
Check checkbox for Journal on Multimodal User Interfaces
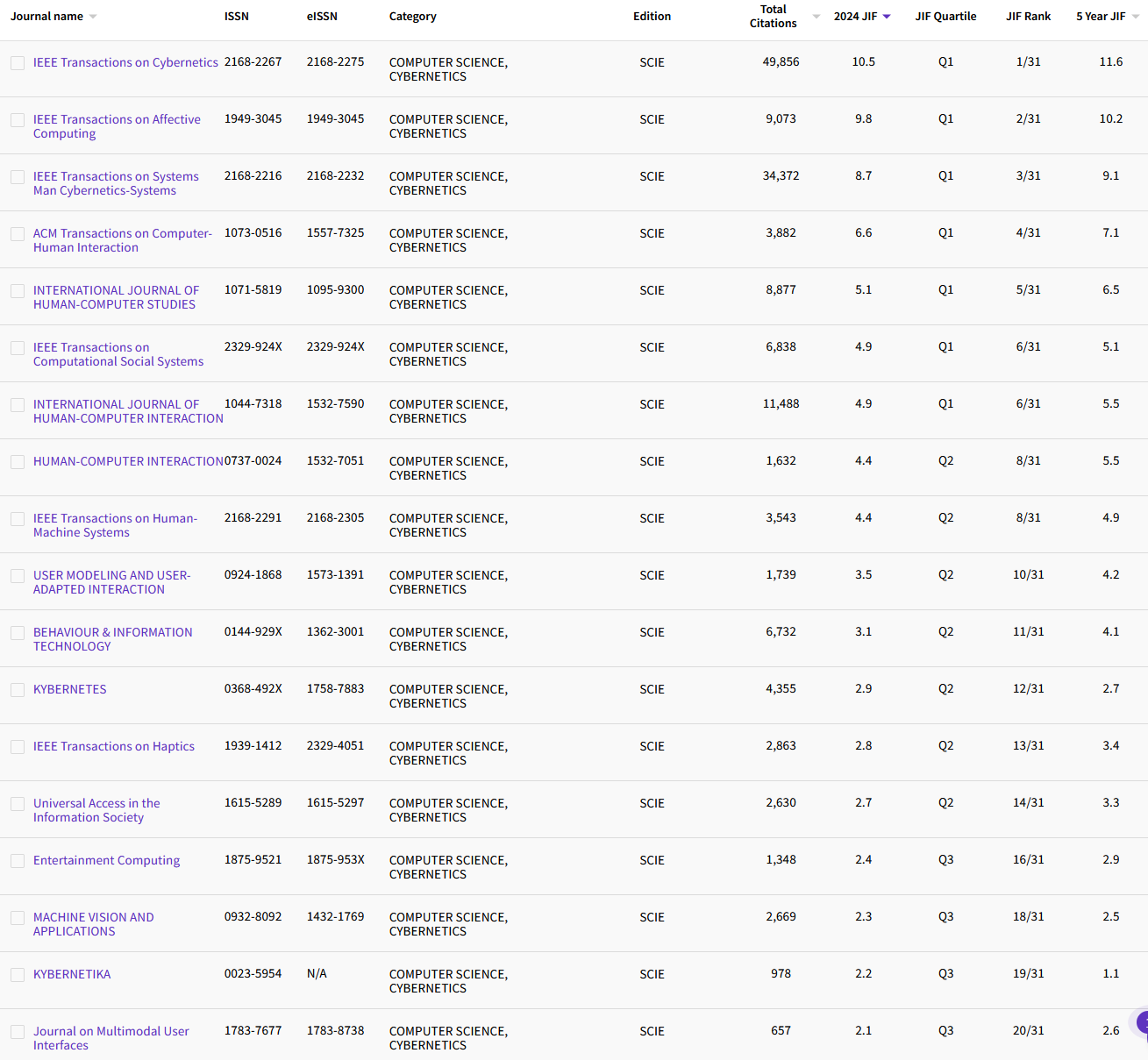(x=18, y=1032)
